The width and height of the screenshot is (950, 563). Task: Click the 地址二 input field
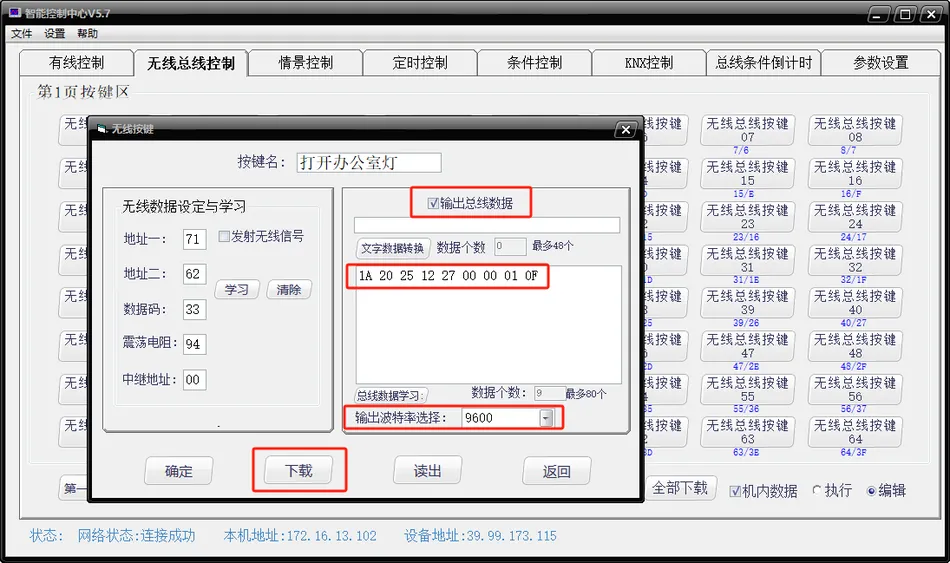[194, 274]
